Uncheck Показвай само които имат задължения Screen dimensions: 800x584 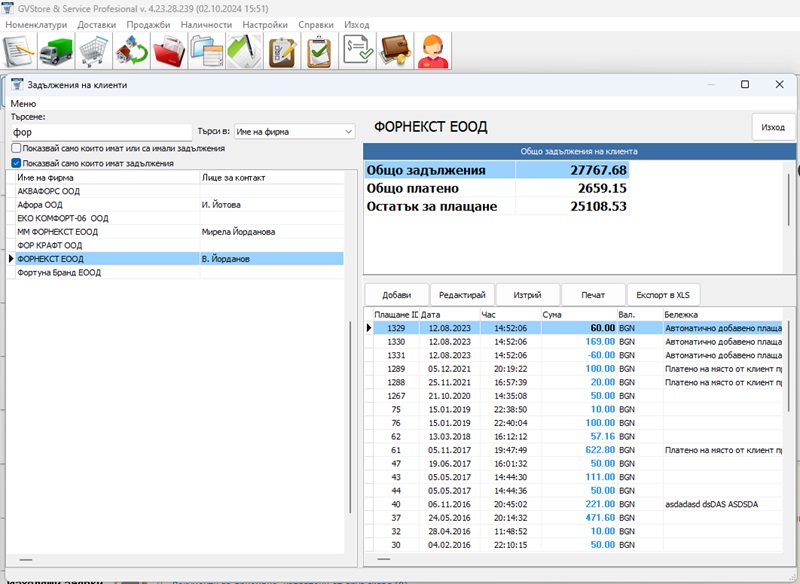pos(16,163)
